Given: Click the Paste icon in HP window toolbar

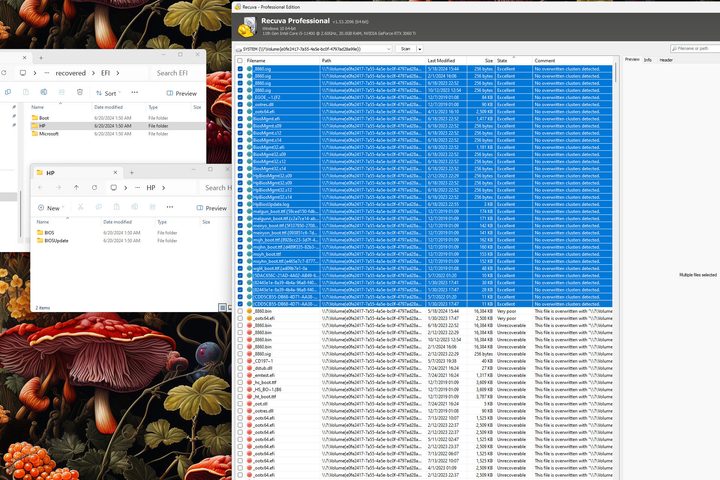Looking at the screenshot, I should (116, 207).
